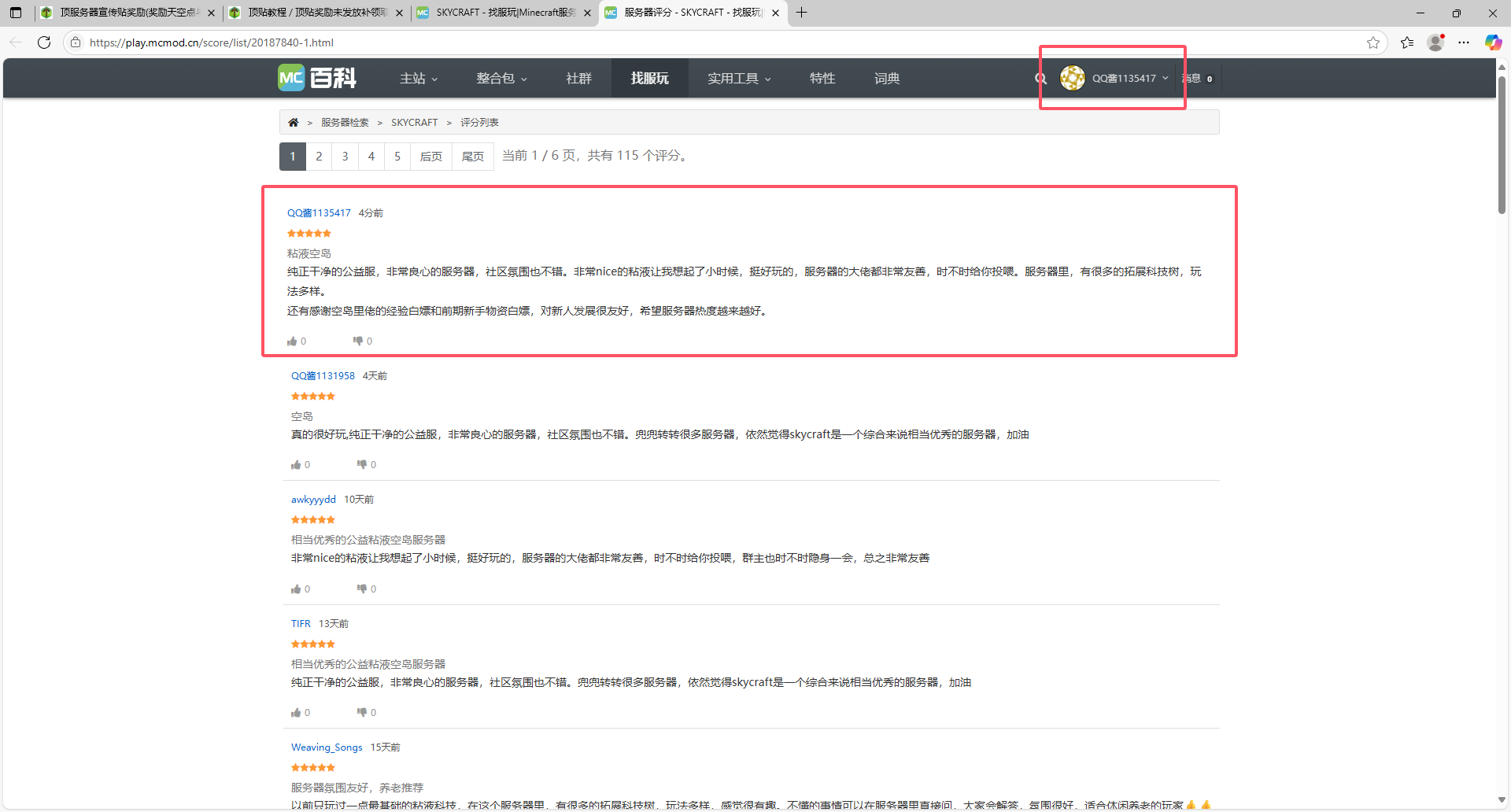Click current page 1 button
The image size is (1511, 812).
pyautogui.click(x=293, y=157)
